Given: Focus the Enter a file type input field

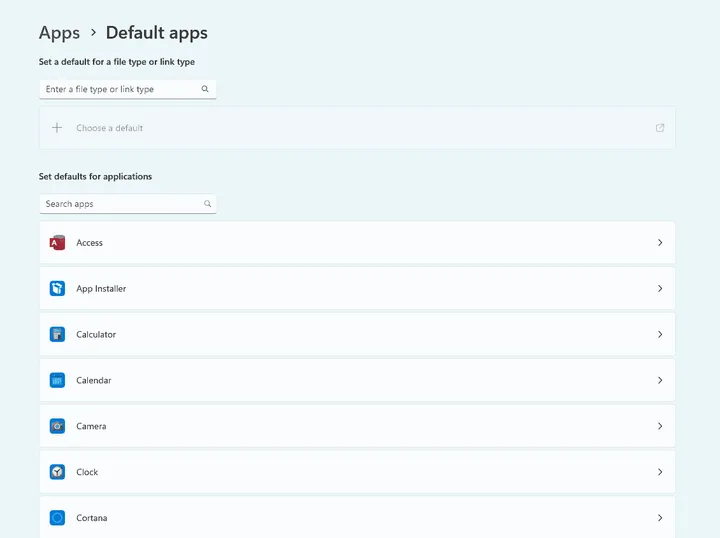Looking at the screenshot, I should coord(118,89).
